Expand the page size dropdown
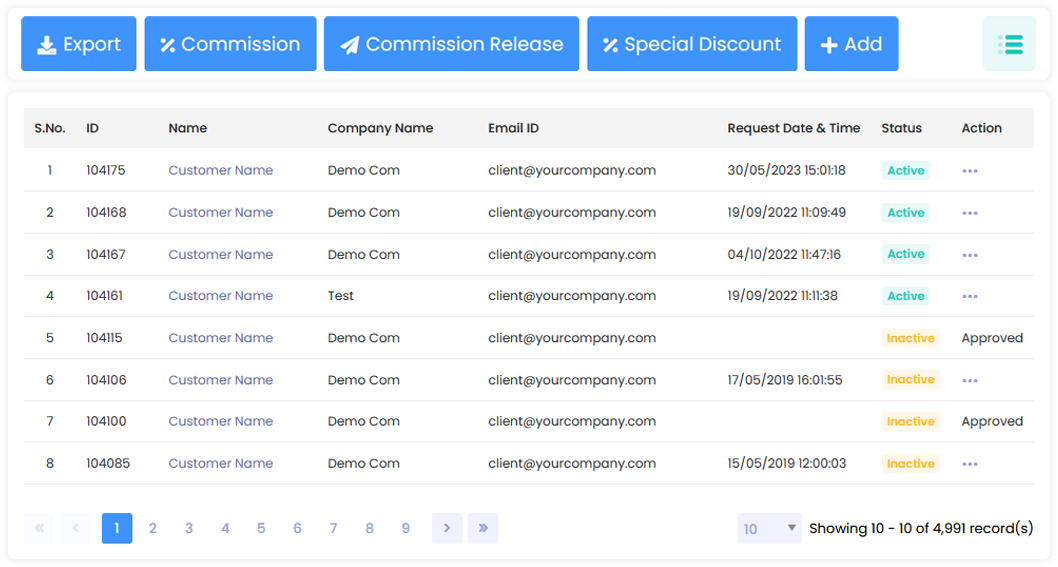 pyautogui.click(x=769, y=529)
